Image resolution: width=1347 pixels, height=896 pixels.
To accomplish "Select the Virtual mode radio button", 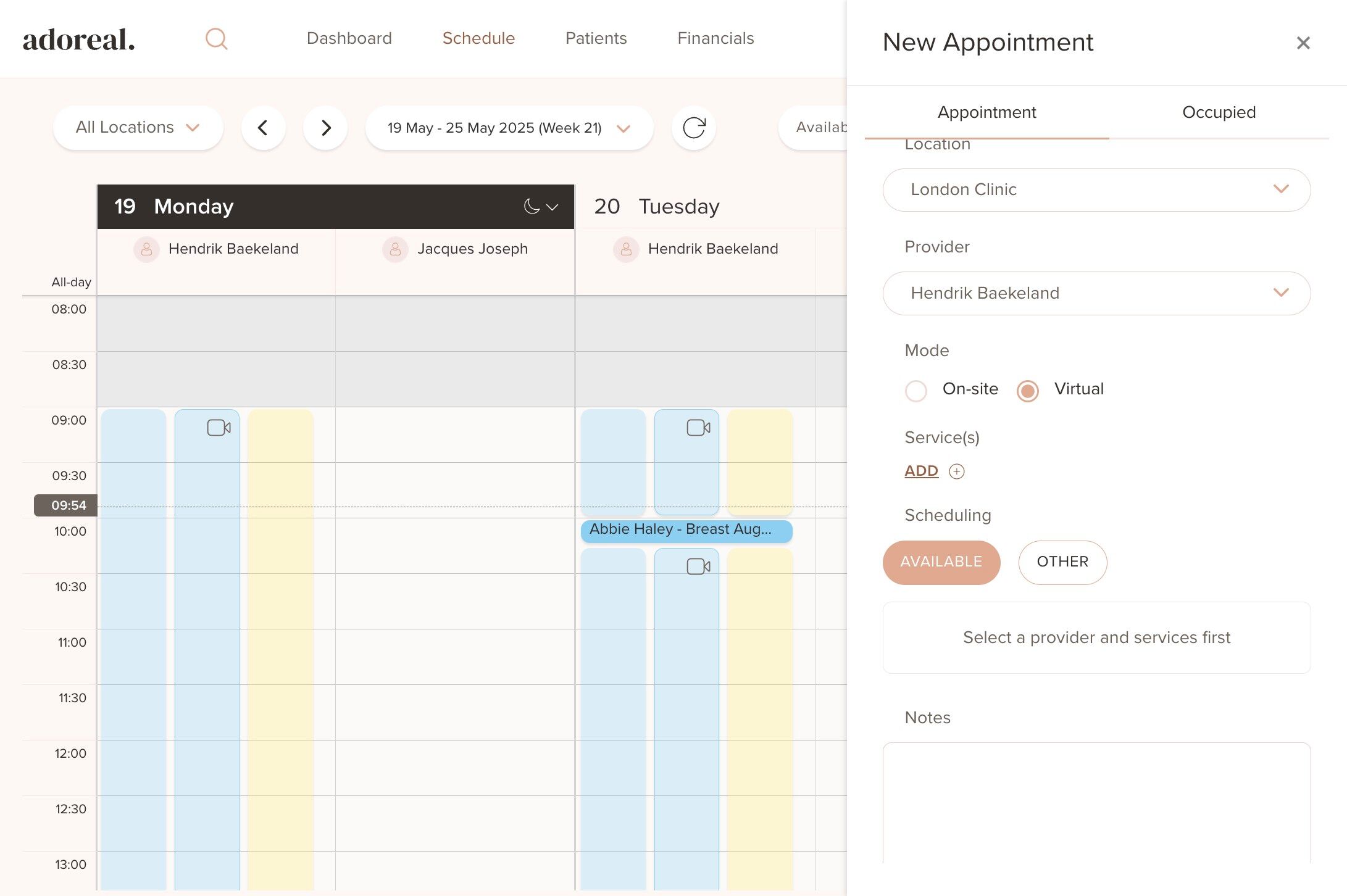I will (1028, 391).
